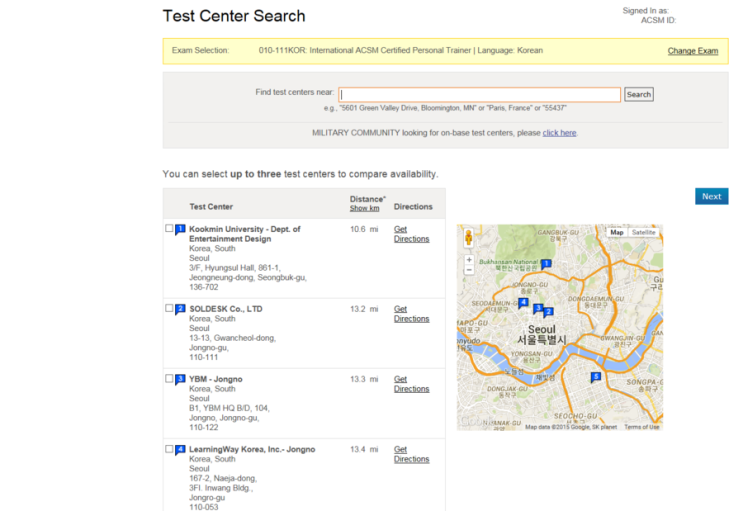This screenshot has width=743, height=511.
Task: Click the Street View pegman icon
Action: (469, 239)
